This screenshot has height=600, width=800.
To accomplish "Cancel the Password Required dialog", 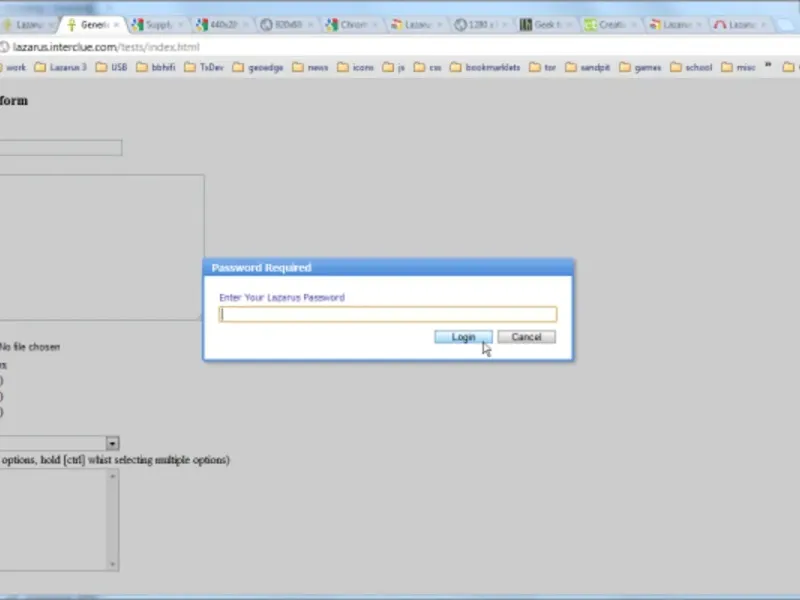I will [527, 337].
